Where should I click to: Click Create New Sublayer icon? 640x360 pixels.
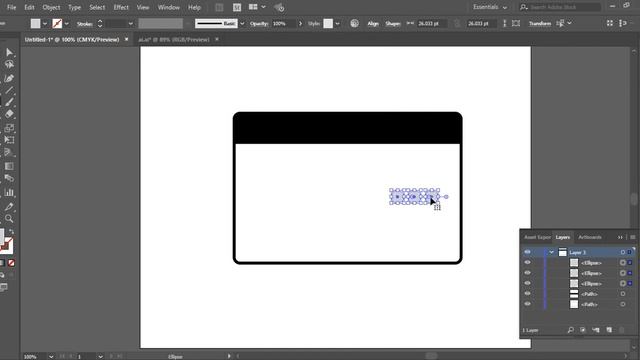[x=596, y=330]
